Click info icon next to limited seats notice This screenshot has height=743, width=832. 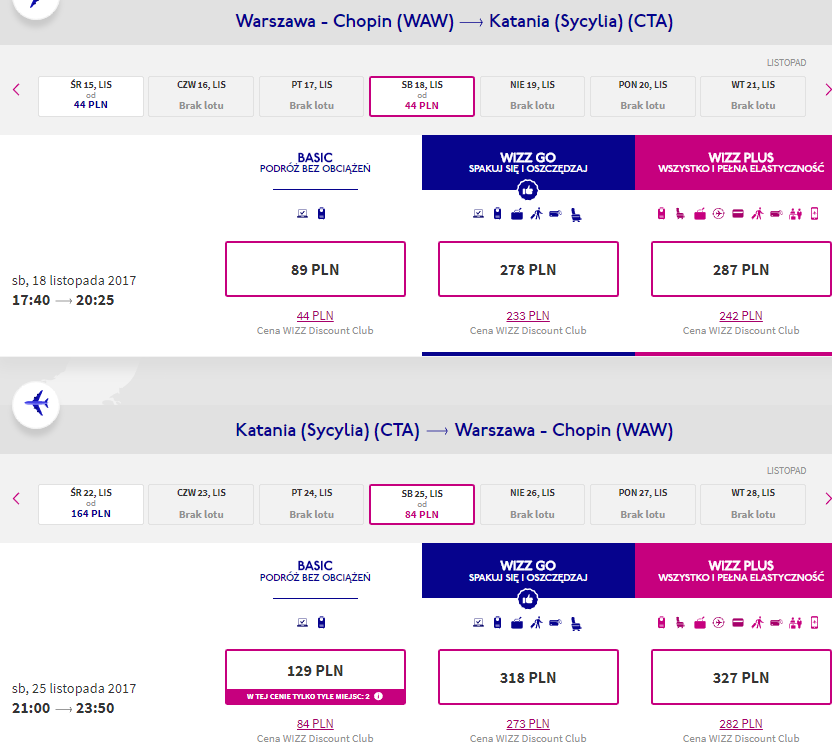point(378,696)
